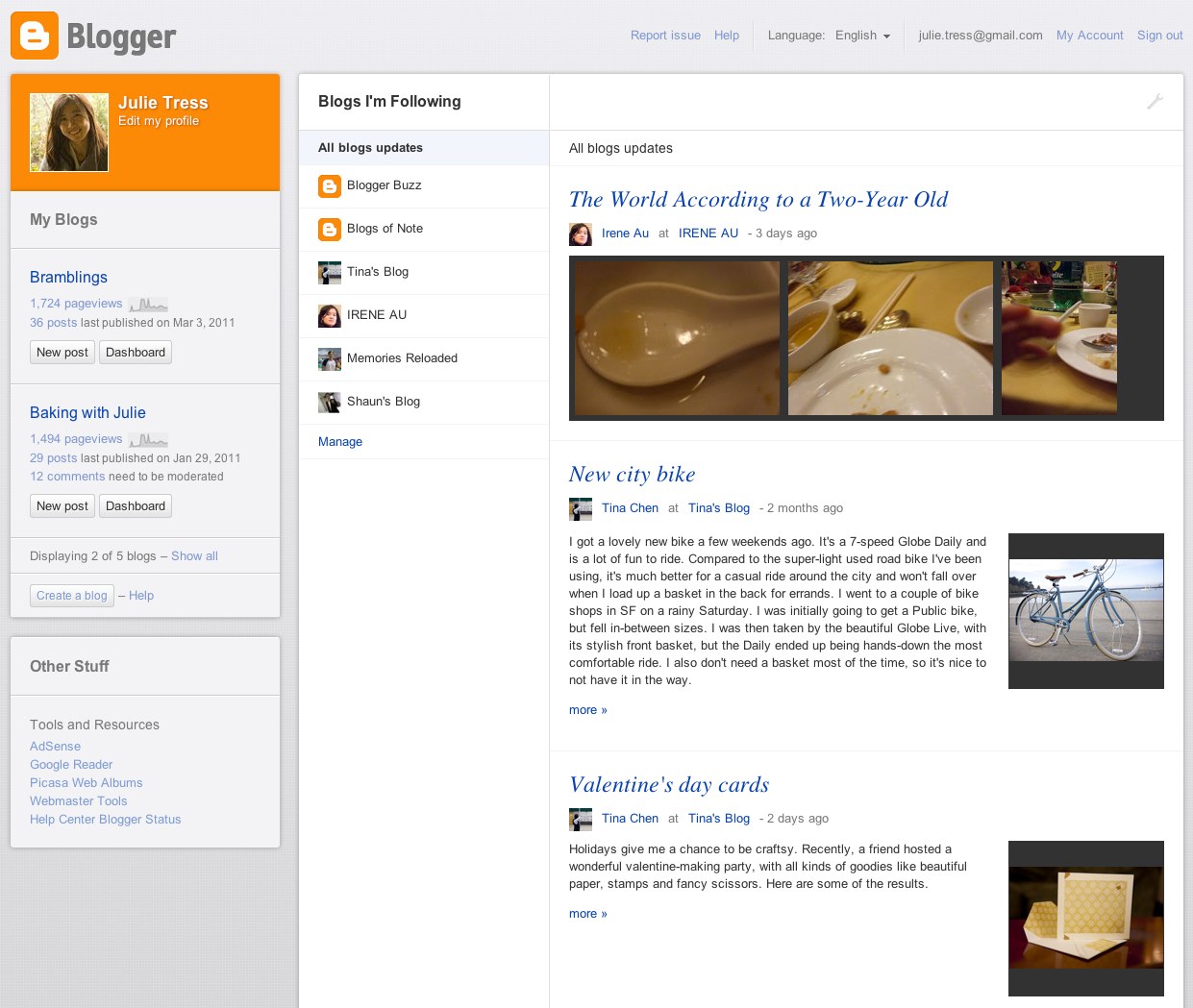1193x1008 pixels.
Task: Click the Bramblings pageviews sparkline graph
Action: 147,303
